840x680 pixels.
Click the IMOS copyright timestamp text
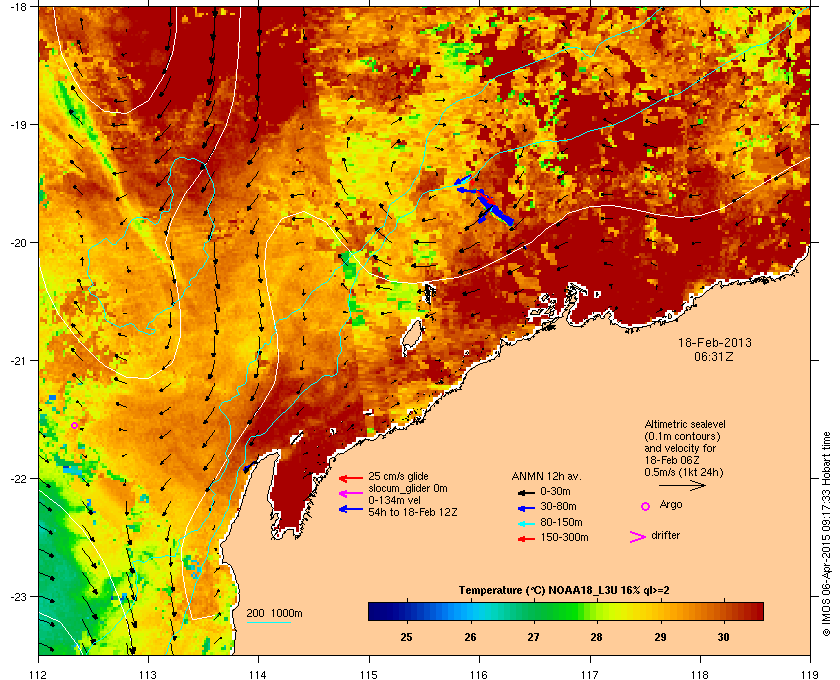coord(826,534)
